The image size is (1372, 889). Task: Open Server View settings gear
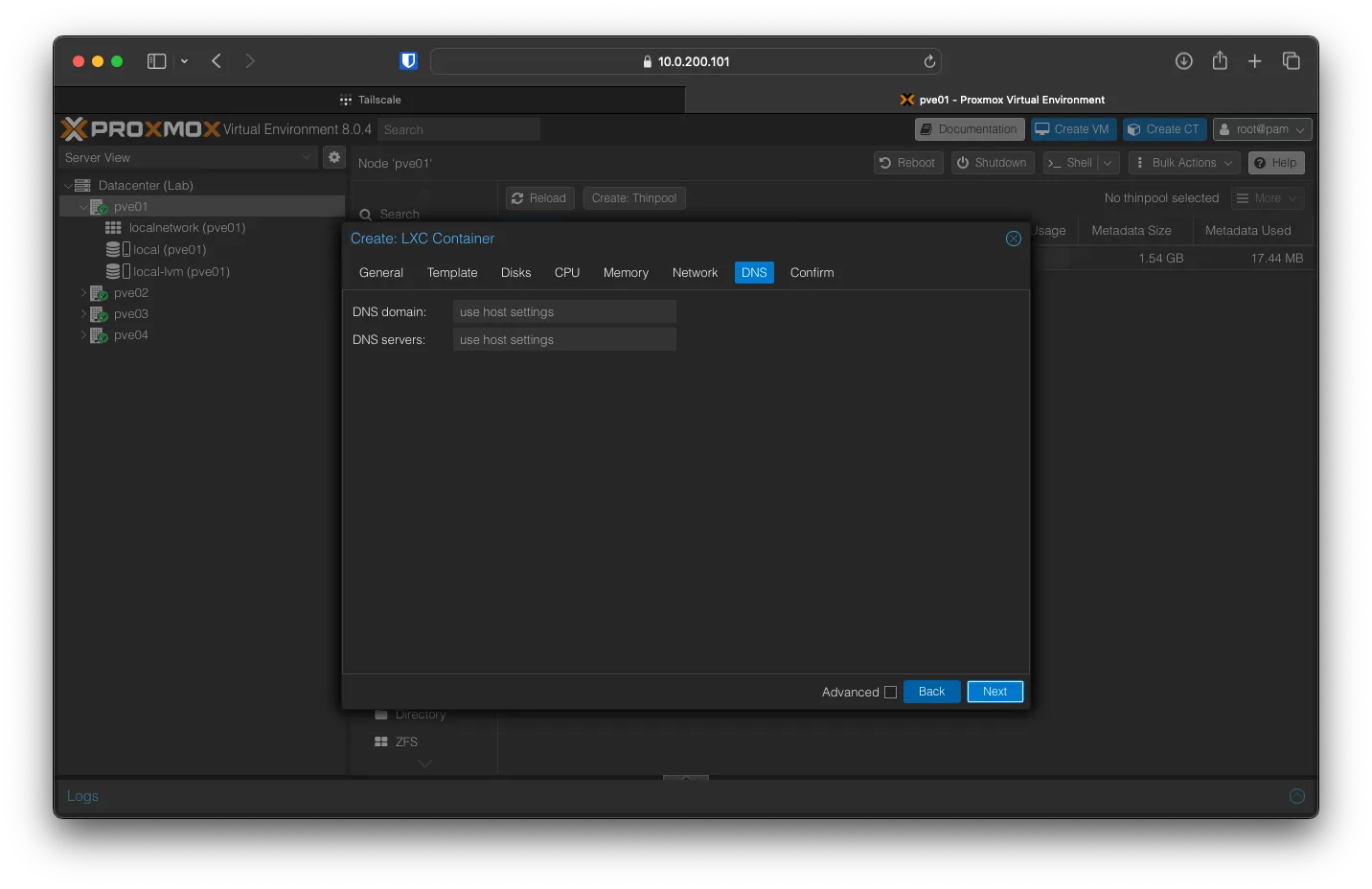click(x=334, y=157)
